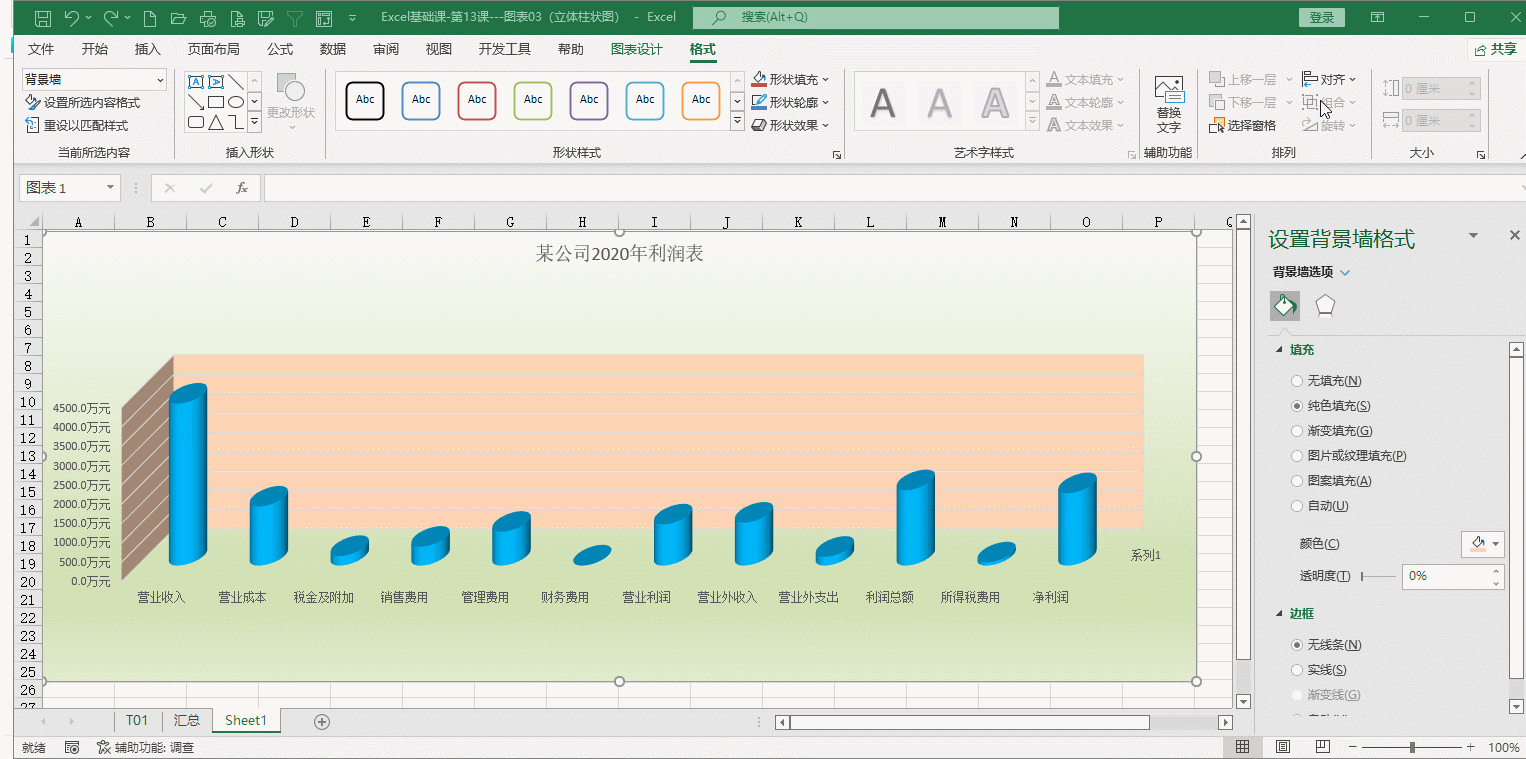Switch to the Effects pentagon tab
This screenshot has width=1526, height=759.
pos(1325,306)
